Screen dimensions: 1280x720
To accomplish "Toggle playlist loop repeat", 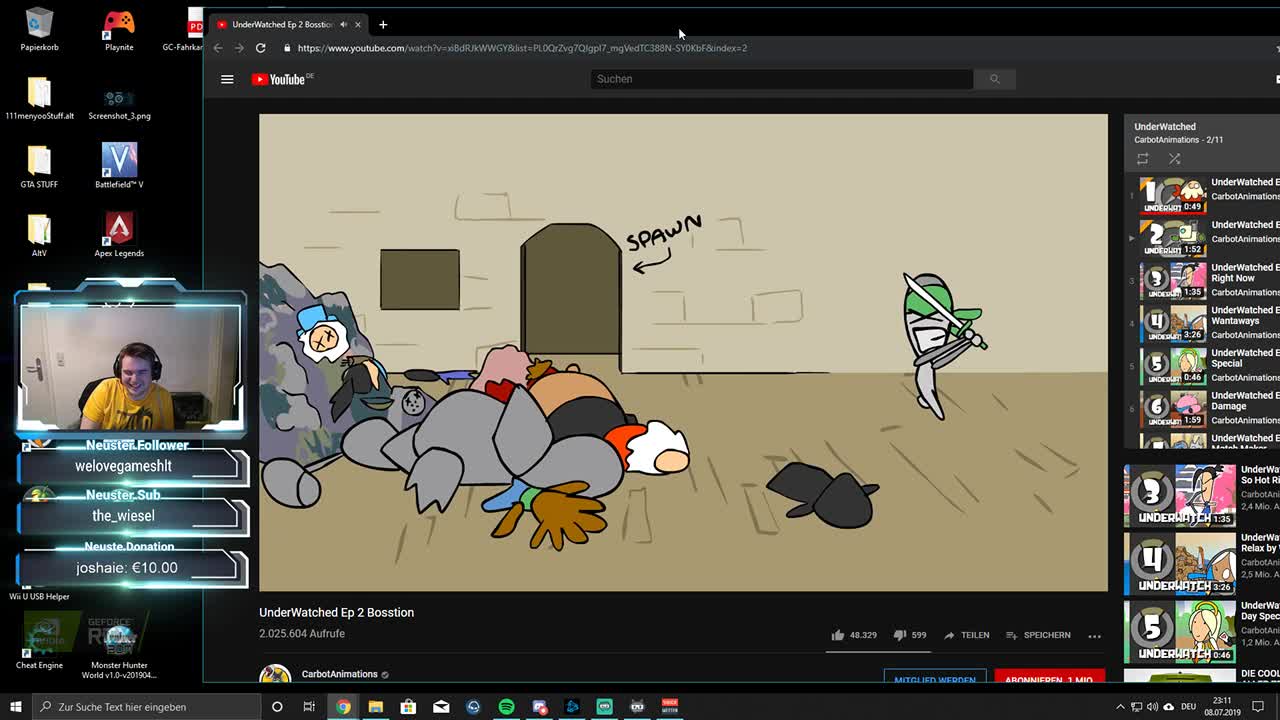I will click(1142, 159).
